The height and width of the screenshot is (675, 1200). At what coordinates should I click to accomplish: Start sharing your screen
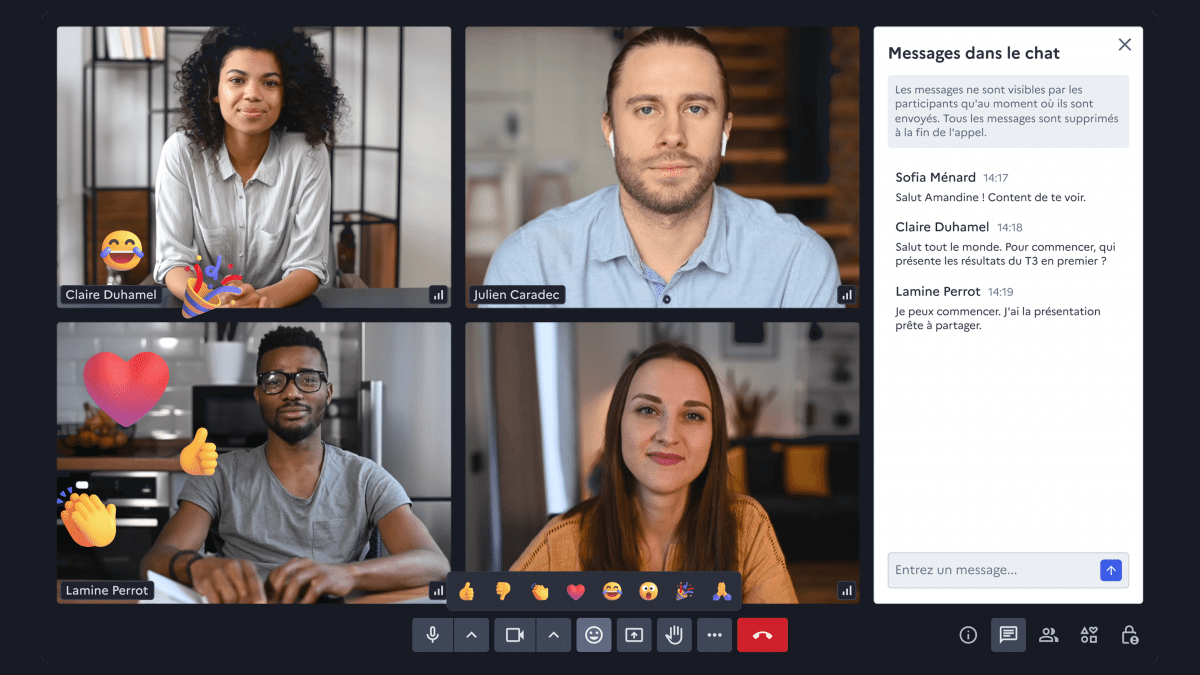(x=633, y=635)
